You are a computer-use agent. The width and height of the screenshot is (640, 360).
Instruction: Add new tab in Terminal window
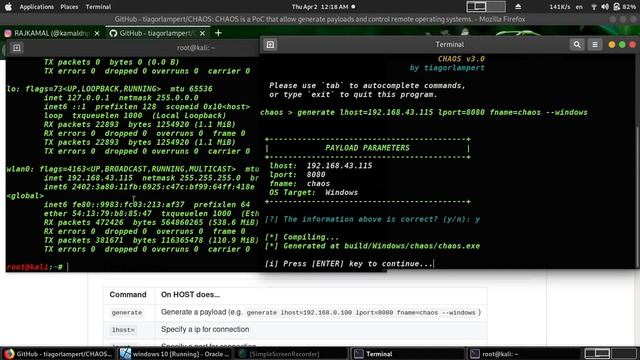(270, 44)
